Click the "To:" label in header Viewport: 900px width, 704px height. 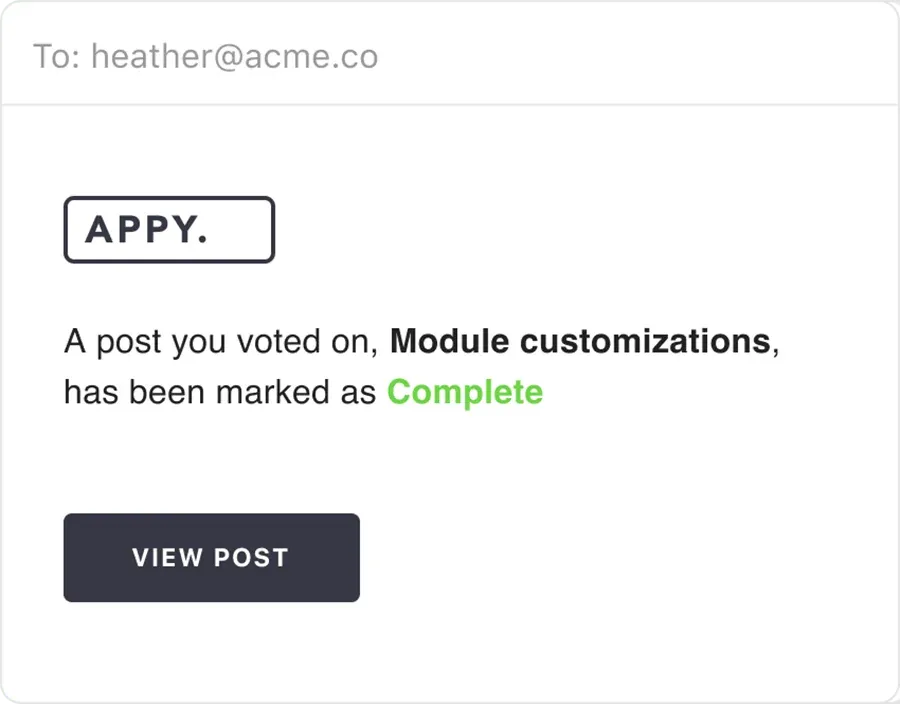[56, 56]
